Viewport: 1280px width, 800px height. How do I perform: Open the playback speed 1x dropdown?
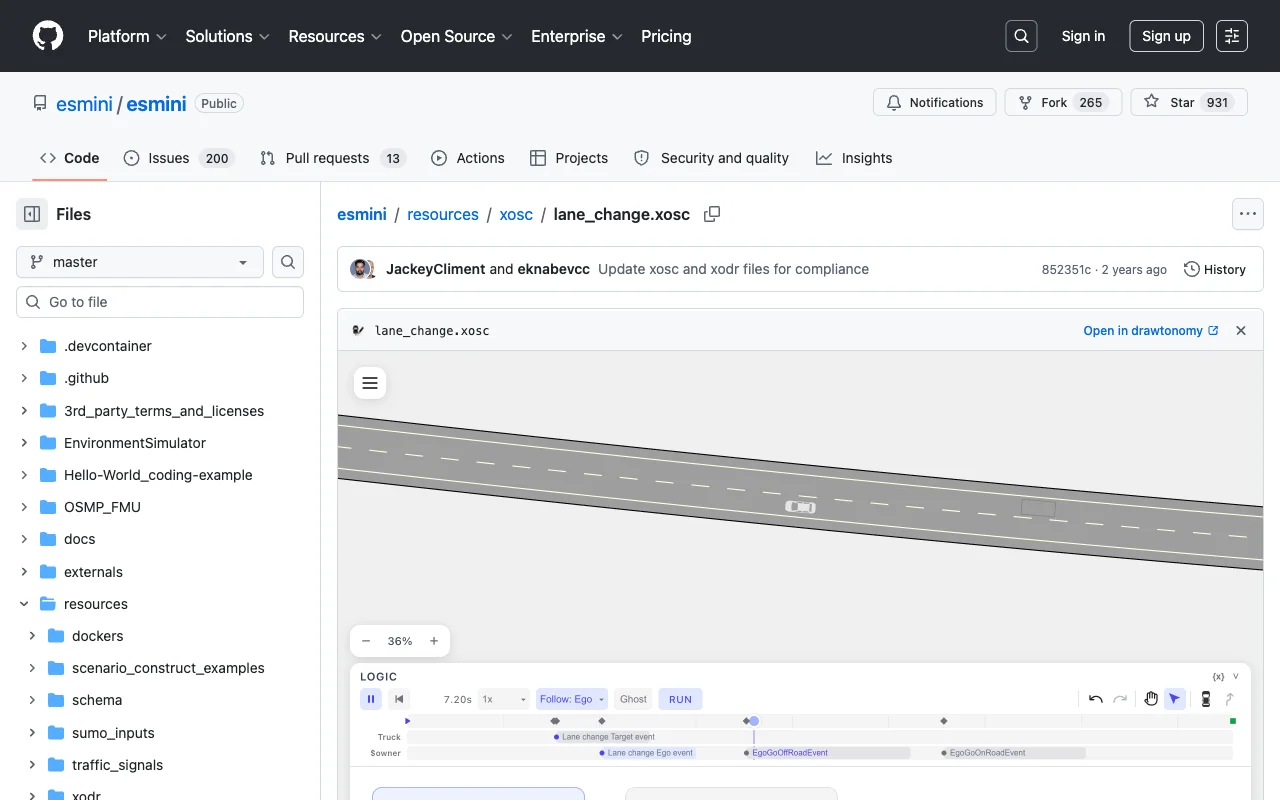[503, 699]
